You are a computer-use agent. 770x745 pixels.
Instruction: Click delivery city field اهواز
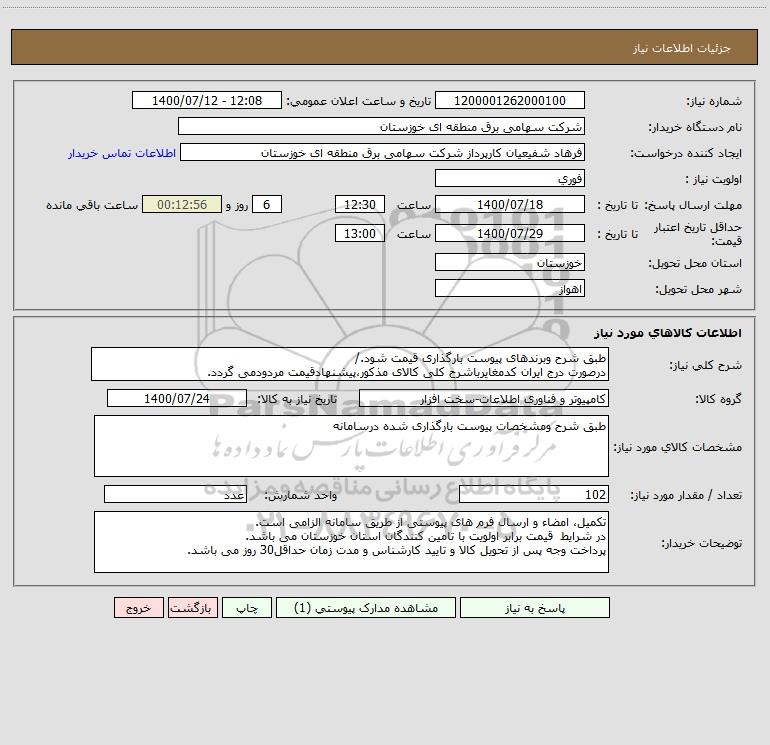(x=510, y=288)
